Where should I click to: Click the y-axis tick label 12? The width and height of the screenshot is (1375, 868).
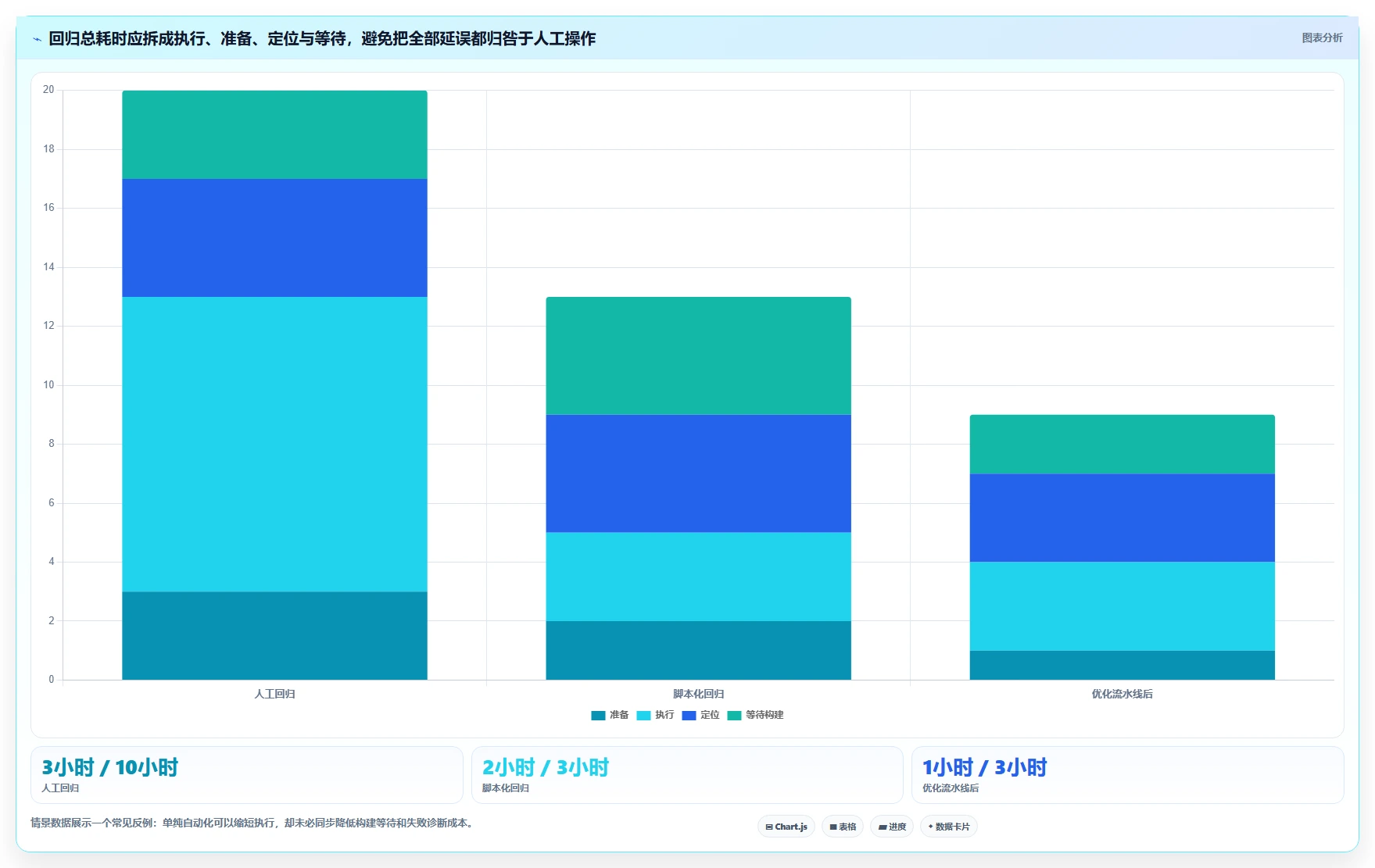pyautogui.click(x=48, y=326)
